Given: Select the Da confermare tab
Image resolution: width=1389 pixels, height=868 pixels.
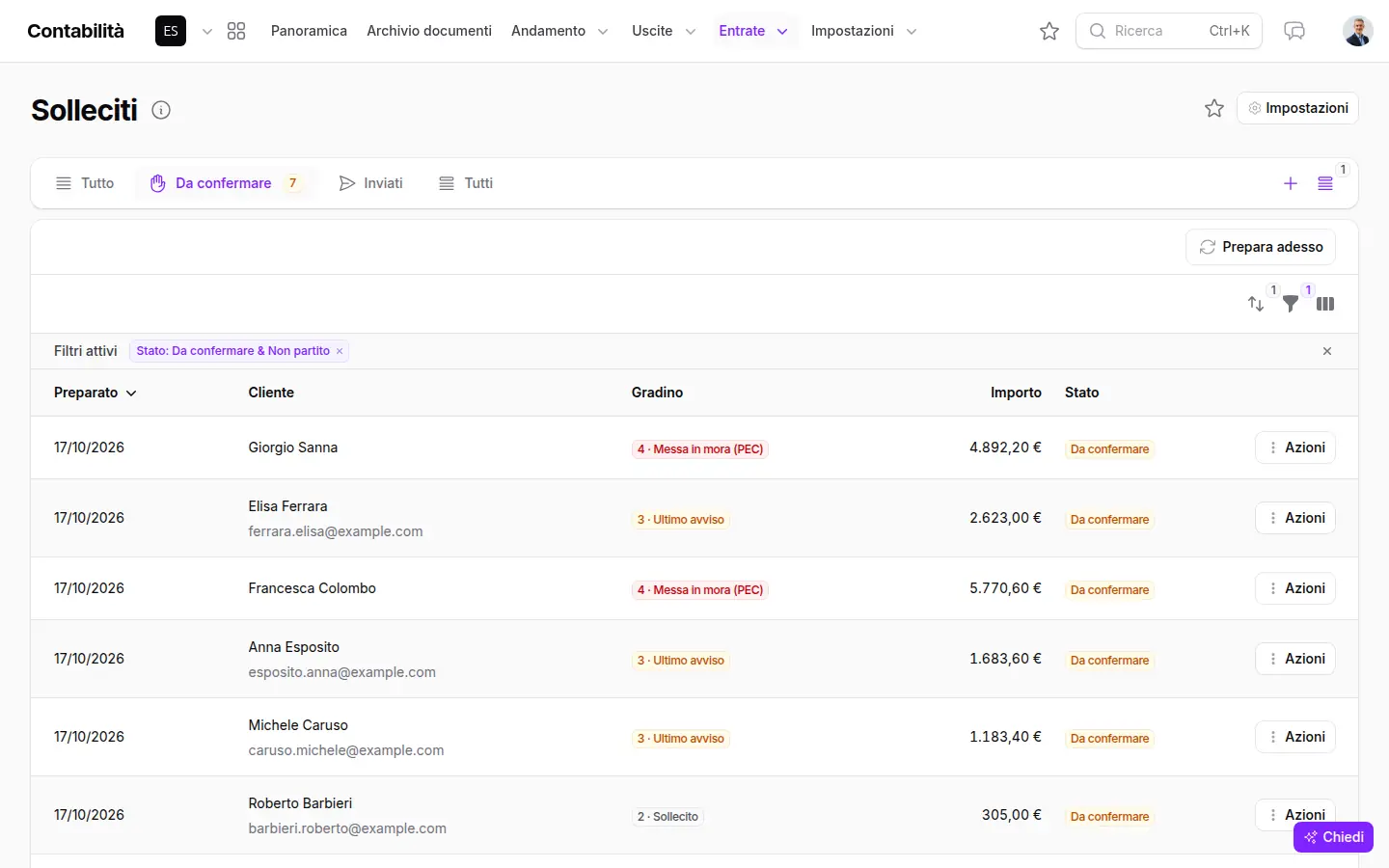Looking at the screenshot, I should pos(228,183).
